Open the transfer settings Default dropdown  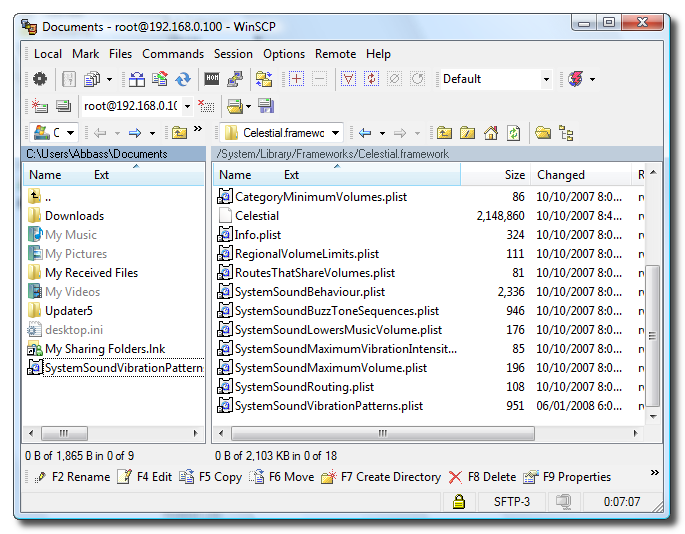tap(546, 79)
